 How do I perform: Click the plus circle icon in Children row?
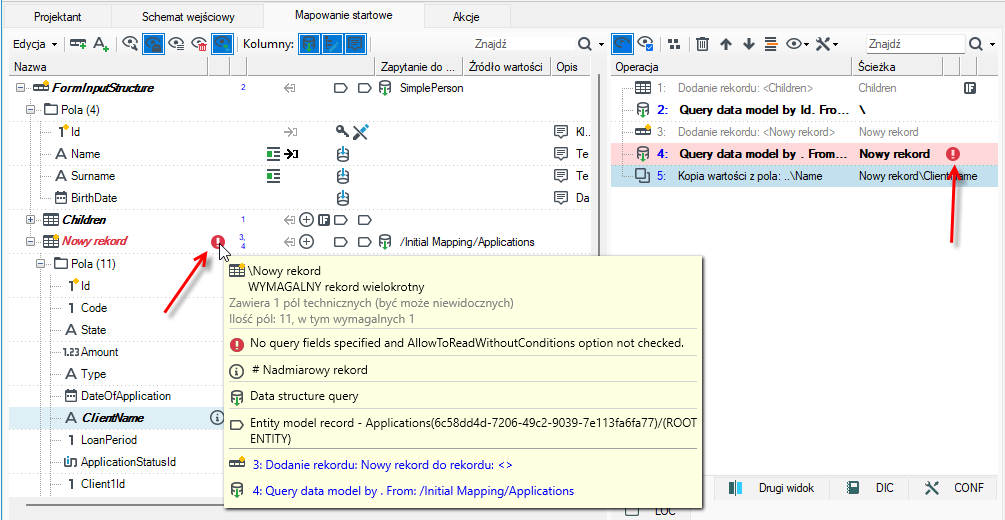pyautogui.click(x=307, y=220)
